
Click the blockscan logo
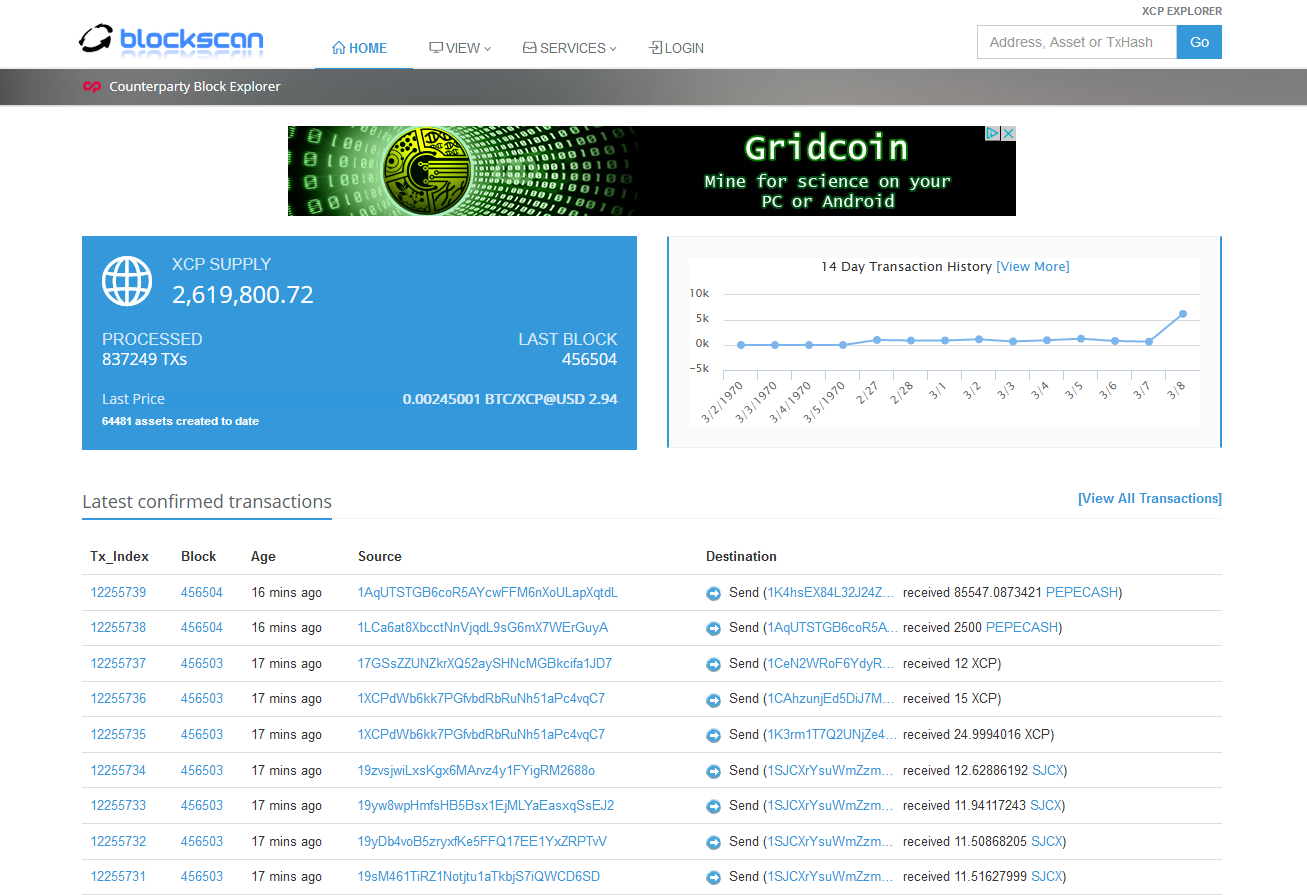tap(171, 40)
